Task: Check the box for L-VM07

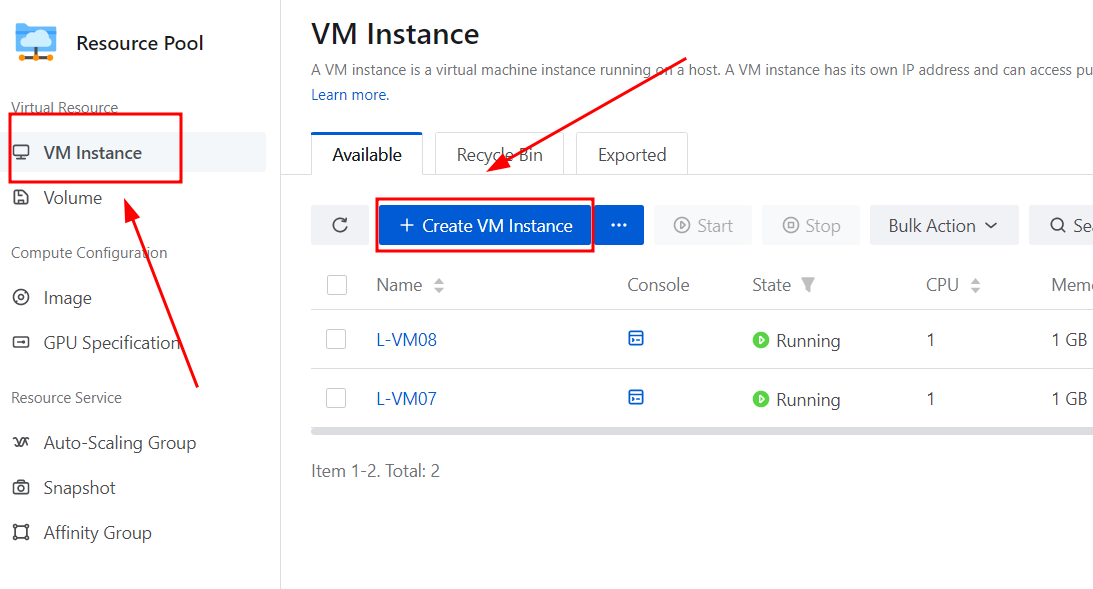Action: (336, 398)
